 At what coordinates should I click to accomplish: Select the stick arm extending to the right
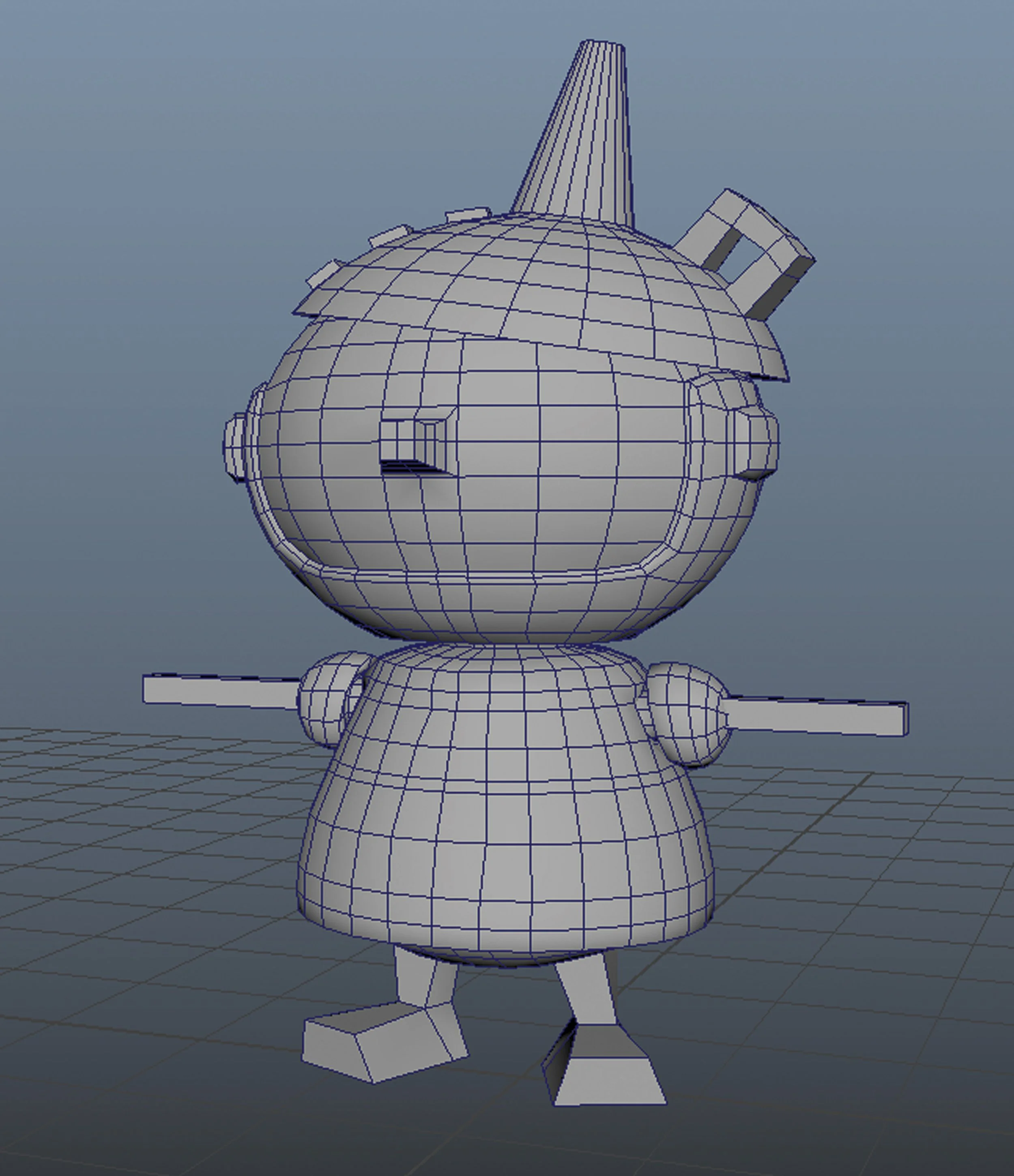coord(818,717)
